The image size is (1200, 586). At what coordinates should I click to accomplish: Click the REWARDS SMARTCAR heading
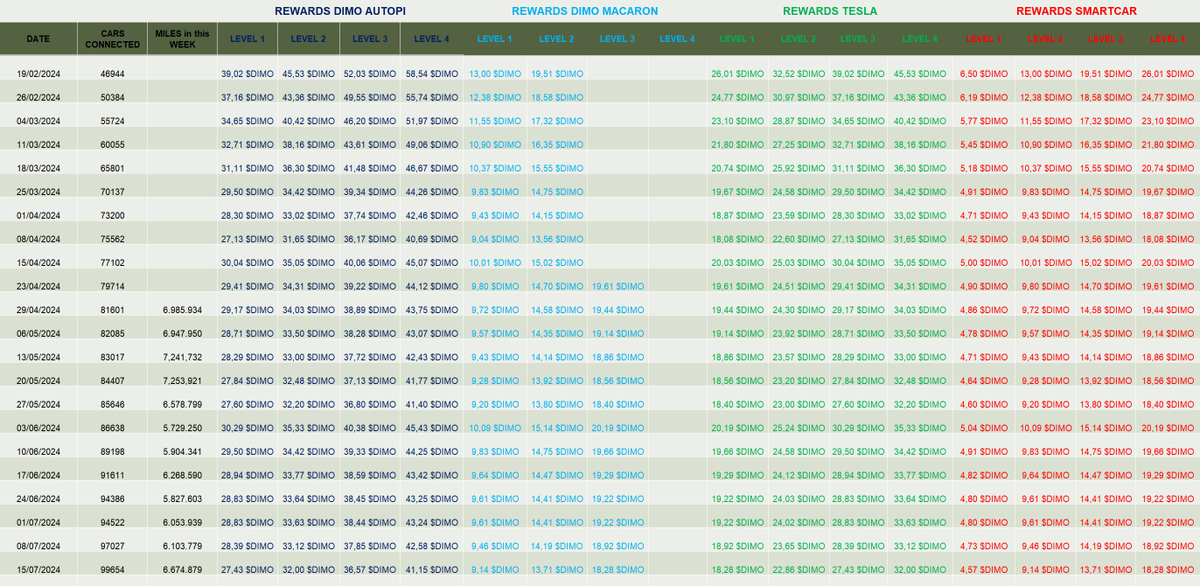click(1076, 11)
